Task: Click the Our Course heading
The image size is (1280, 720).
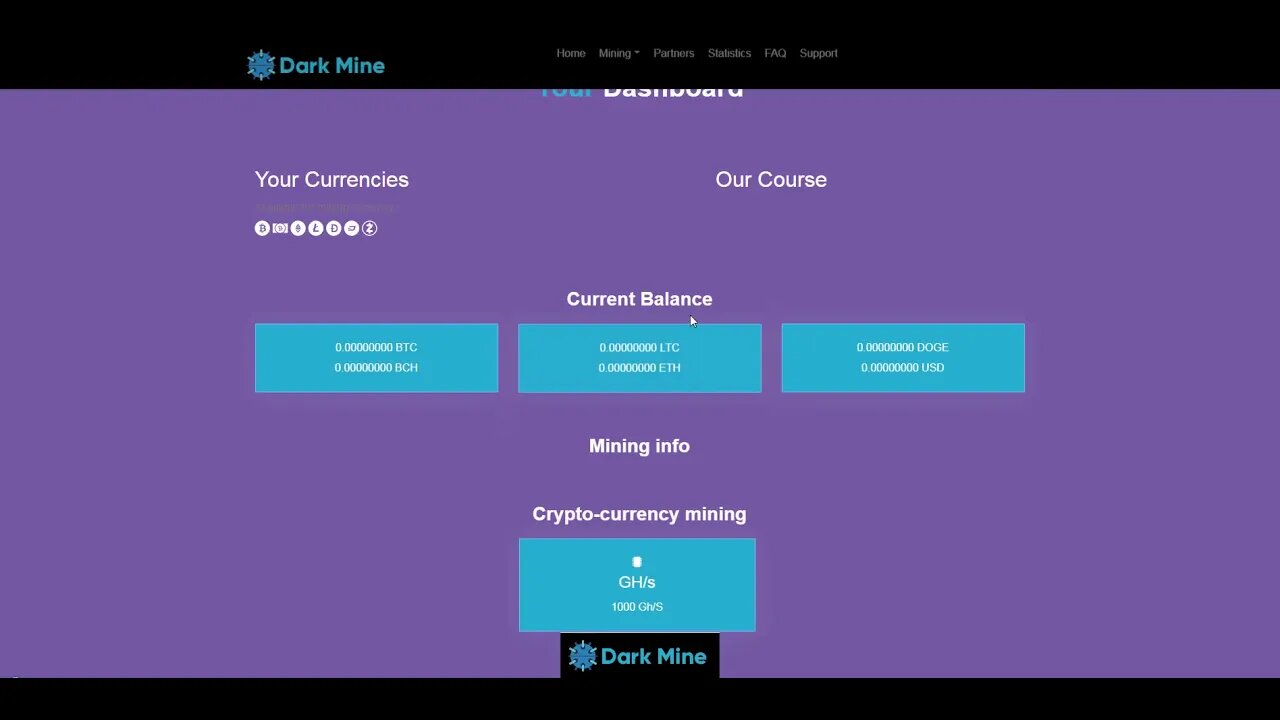Action: [771, 180]
